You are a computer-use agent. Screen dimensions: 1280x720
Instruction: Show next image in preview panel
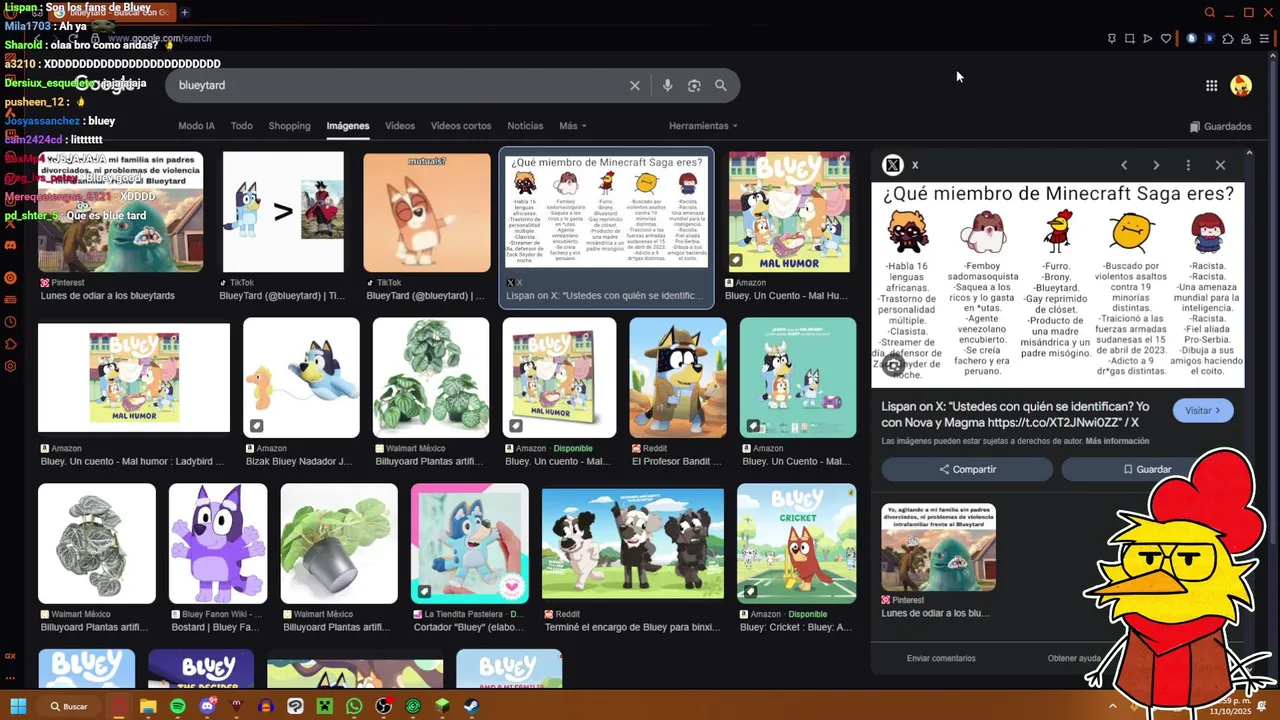(x=1156, y=165)
